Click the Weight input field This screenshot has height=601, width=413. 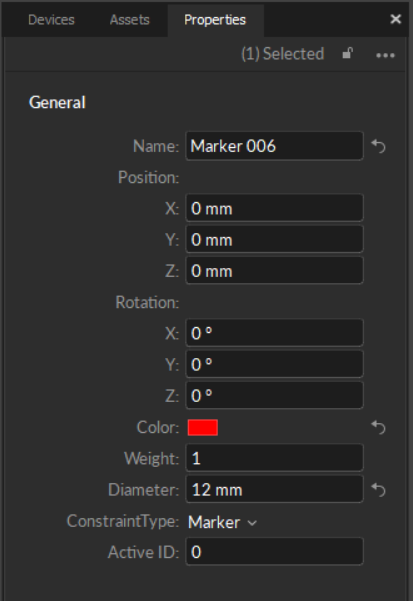[x=274, y=458]
